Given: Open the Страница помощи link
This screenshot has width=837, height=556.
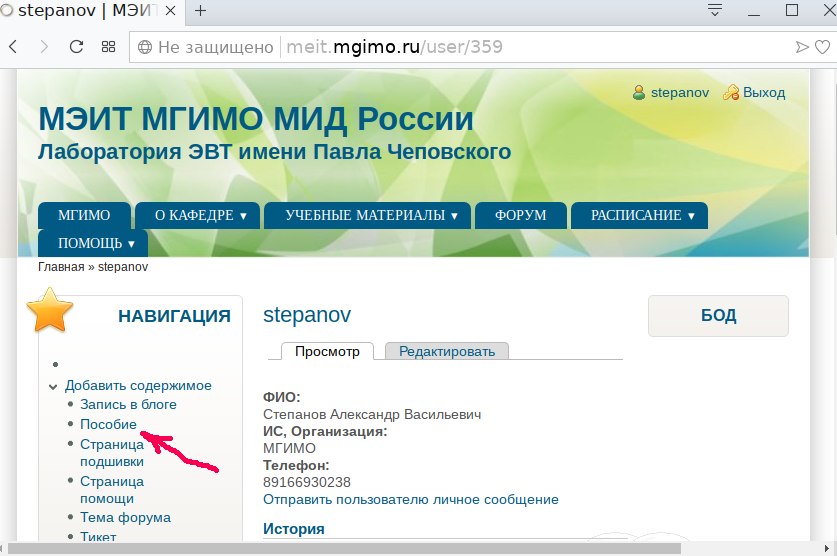Looking at the screenshot, I should tap(112, 490).
